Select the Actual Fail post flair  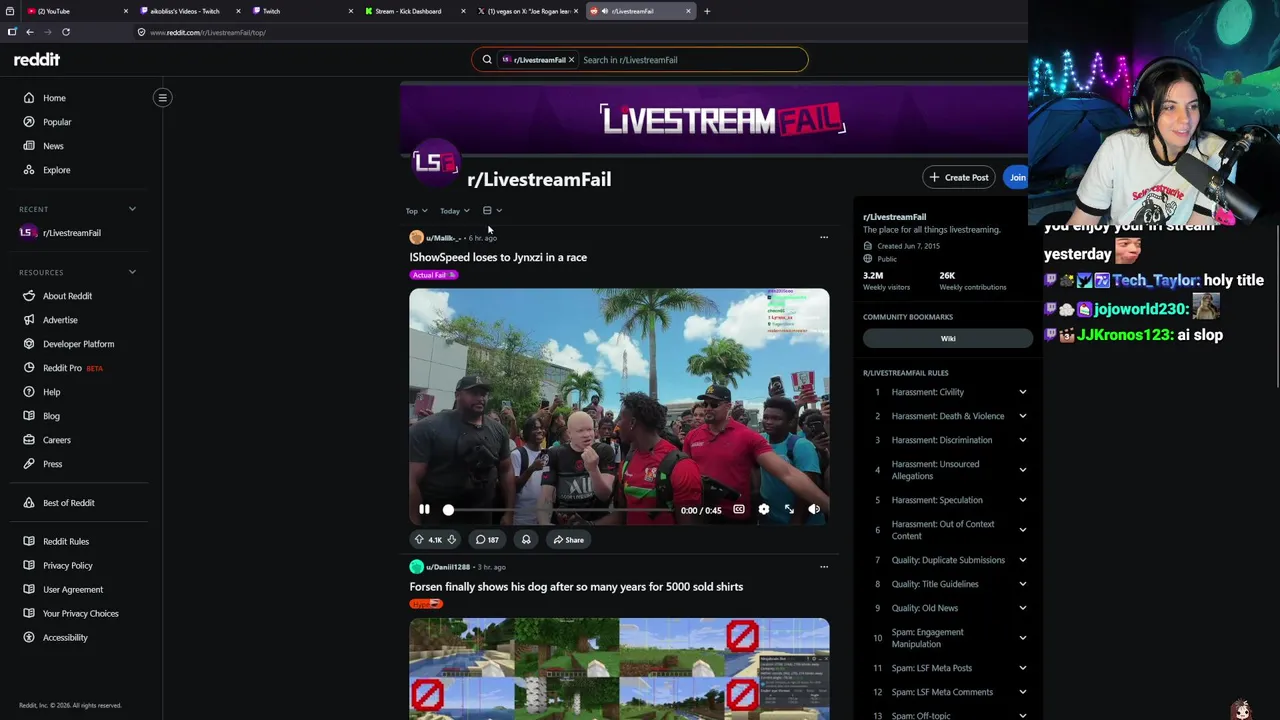(433, 275)
